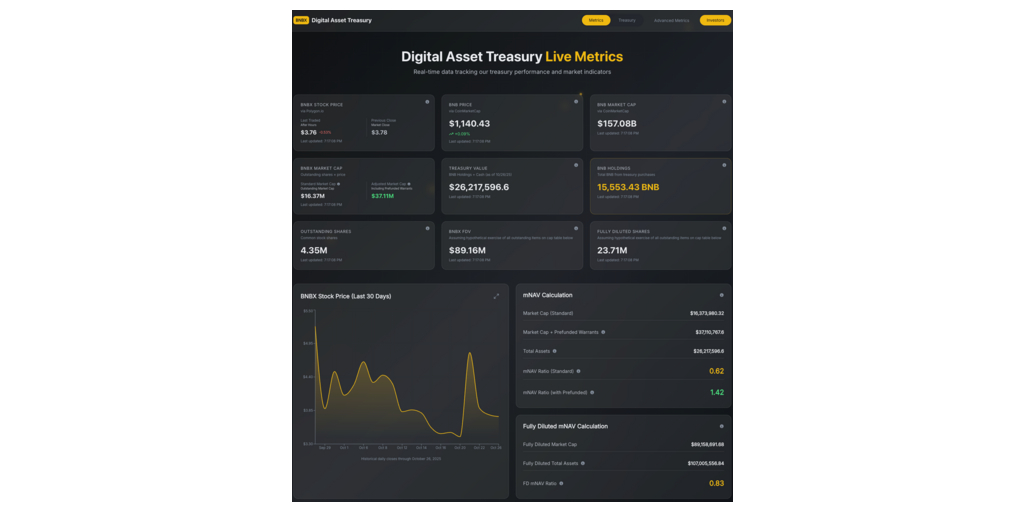Show info for Fully Diluted Shares card

pyautogui.click(x=723, y=228)
